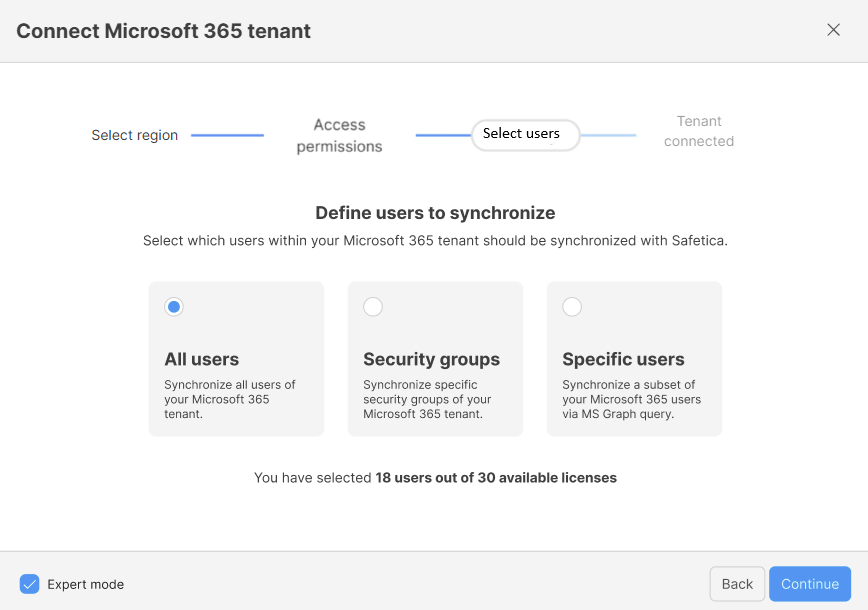Viewport: 868px width, 610px height.
Task: Click the Continue button
Action: [809, 584]
